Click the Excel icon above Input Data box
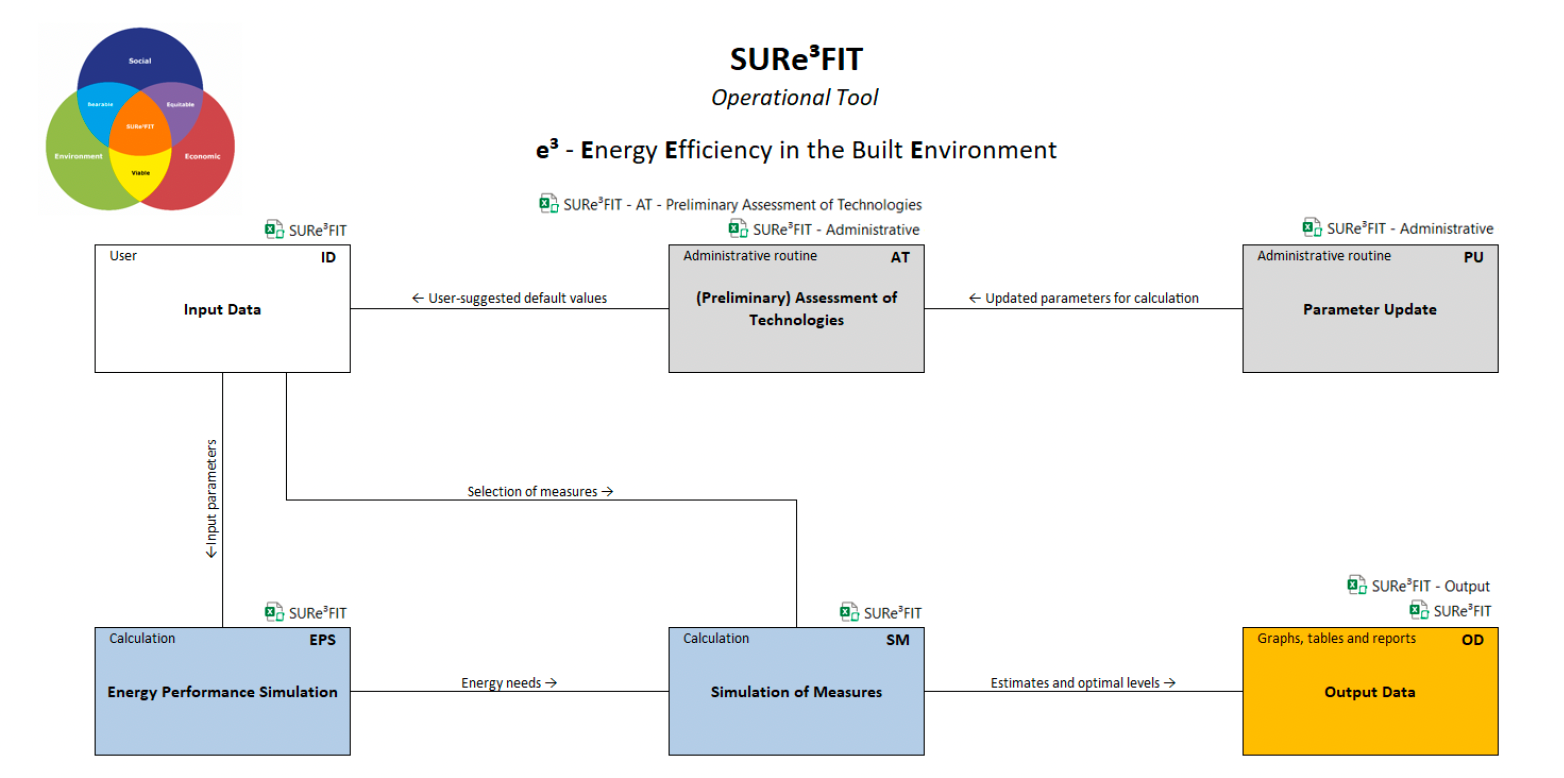The height and width of the screenshot is (778, 1564). 274,229
